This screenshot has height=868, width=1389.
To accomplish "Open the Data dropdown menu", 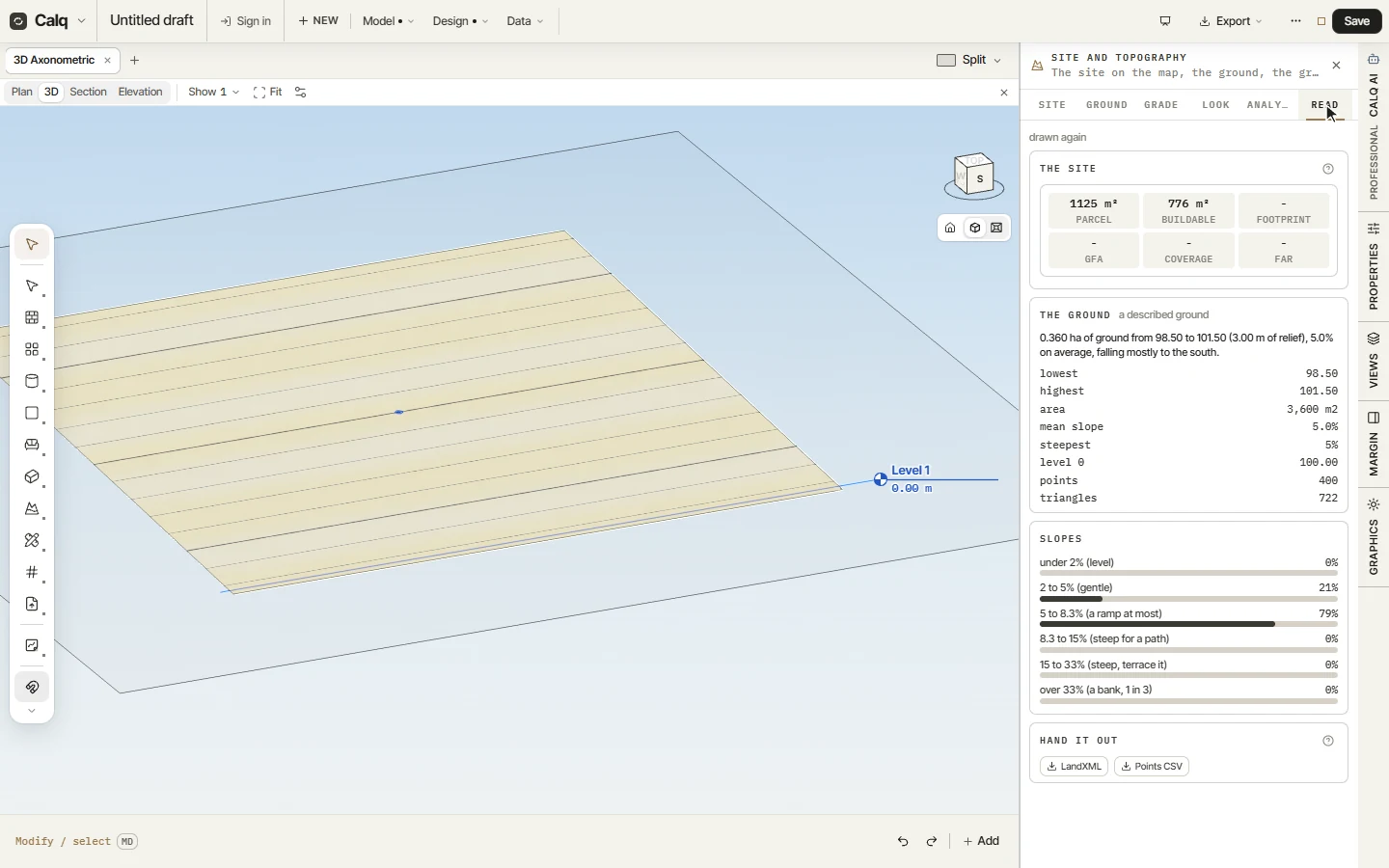I will [525, 21].
